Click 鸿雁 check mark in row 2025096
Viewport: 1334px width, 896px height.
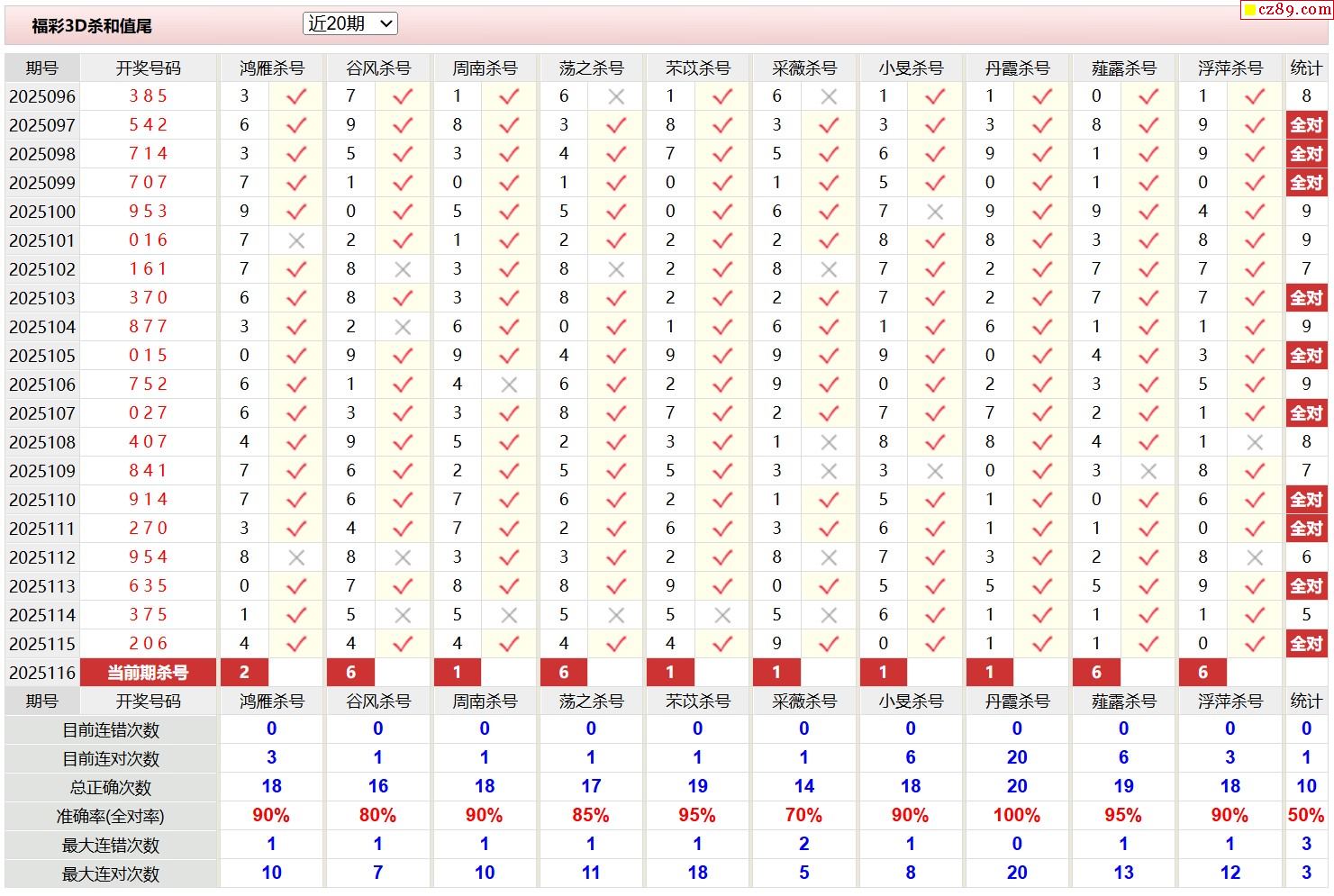296,96
